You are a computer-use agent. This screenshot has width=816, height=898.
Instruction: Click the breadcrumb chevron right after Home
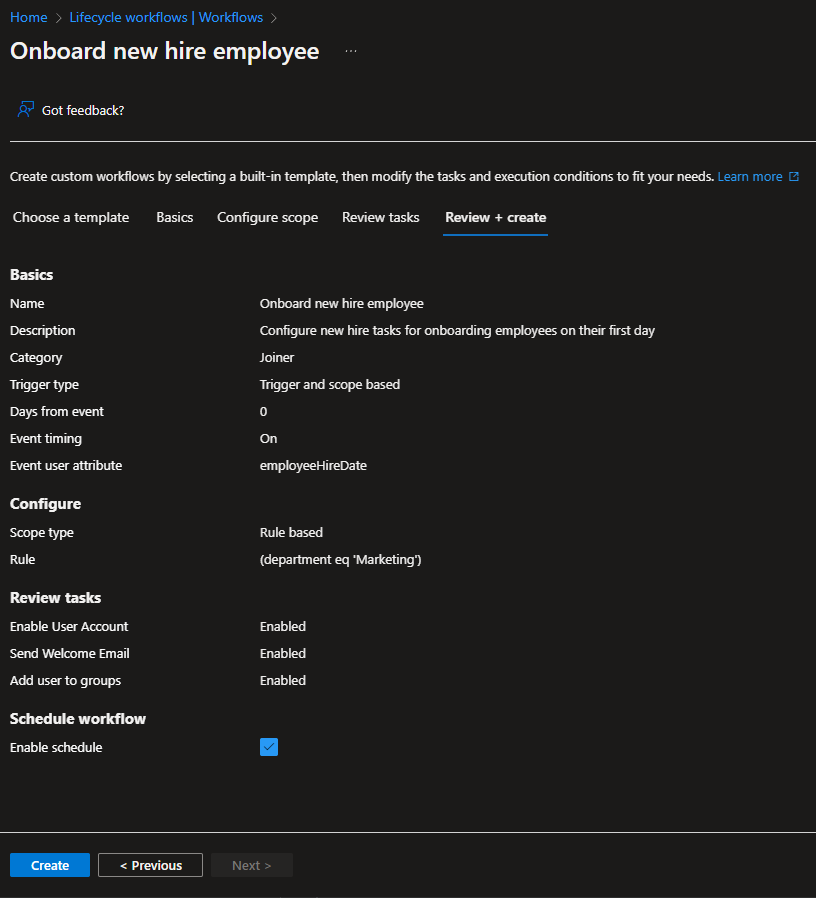point(58,18)
